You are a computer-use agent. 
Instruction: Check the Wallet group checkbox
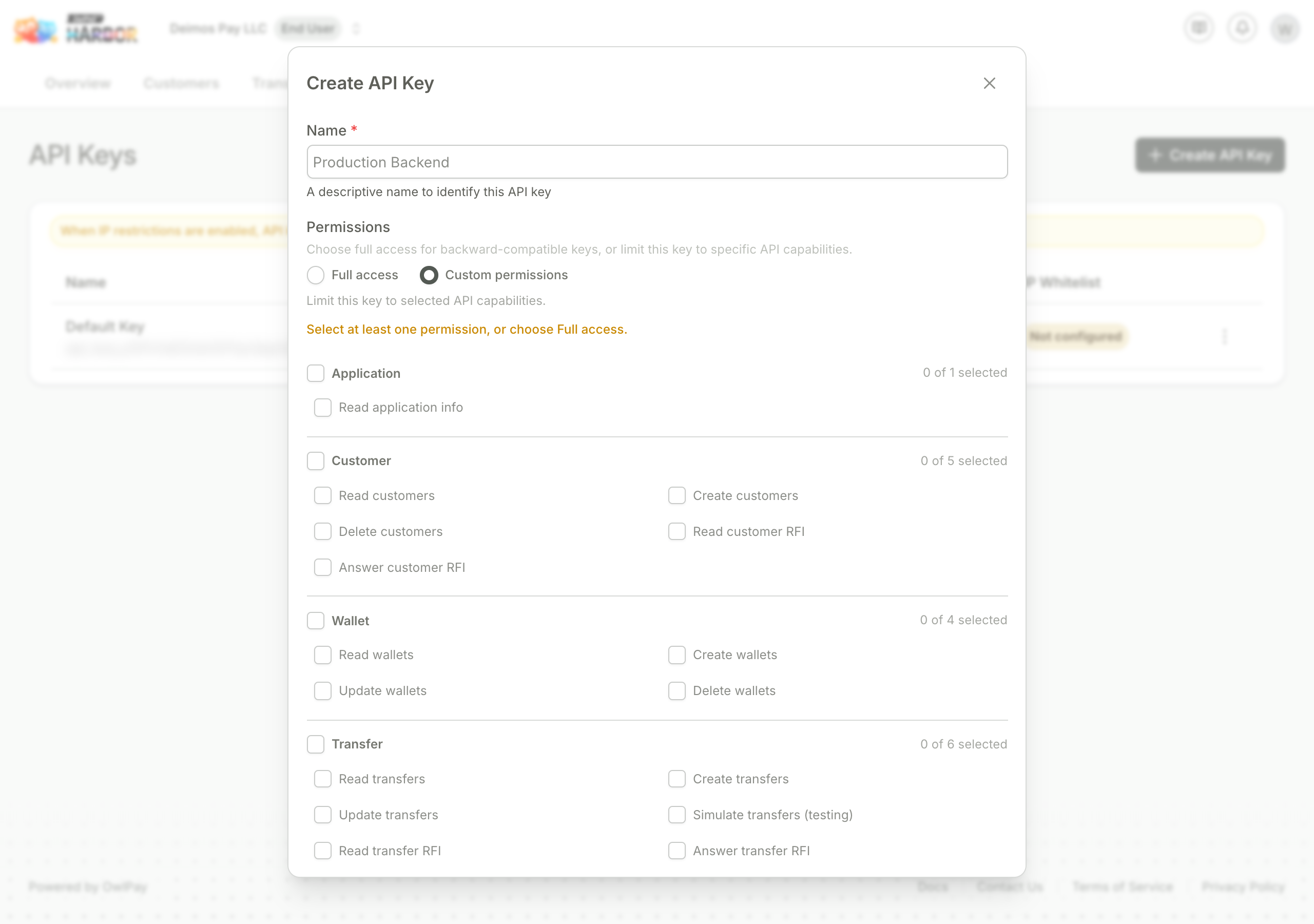coord(315,621)
